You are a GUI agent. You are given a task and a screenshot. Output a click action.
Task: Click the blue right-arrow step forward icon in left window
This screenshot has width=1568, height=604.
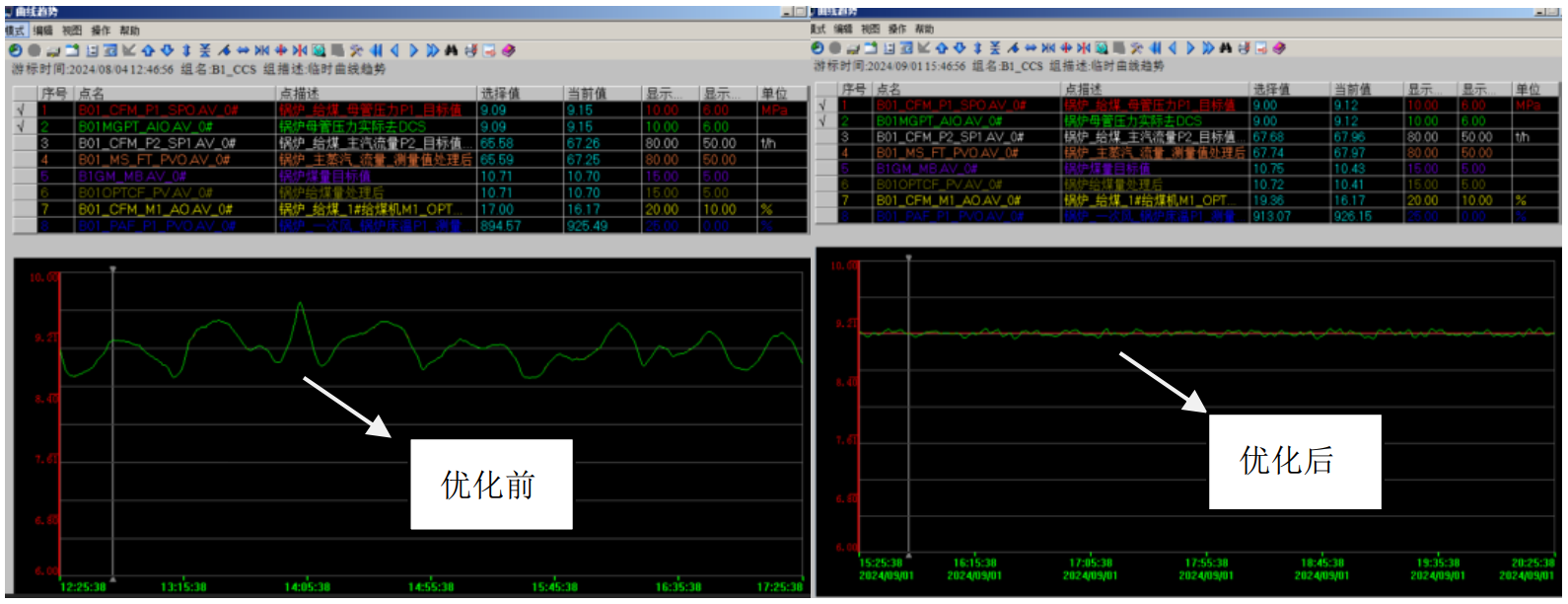pyautogui.click(x=414, y=50)
